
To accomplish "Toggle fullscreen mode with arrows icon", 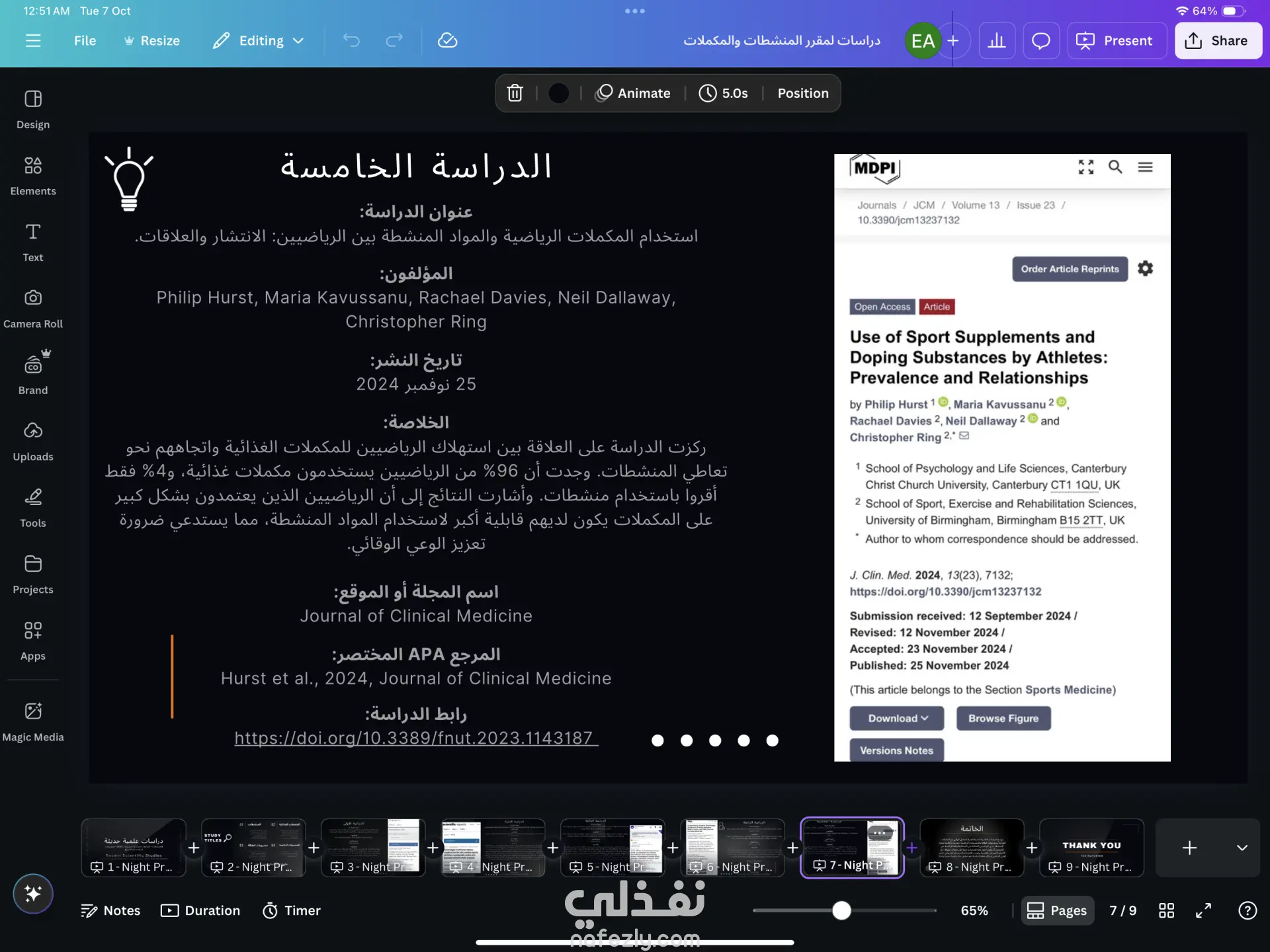I will tap(1203, 910).
